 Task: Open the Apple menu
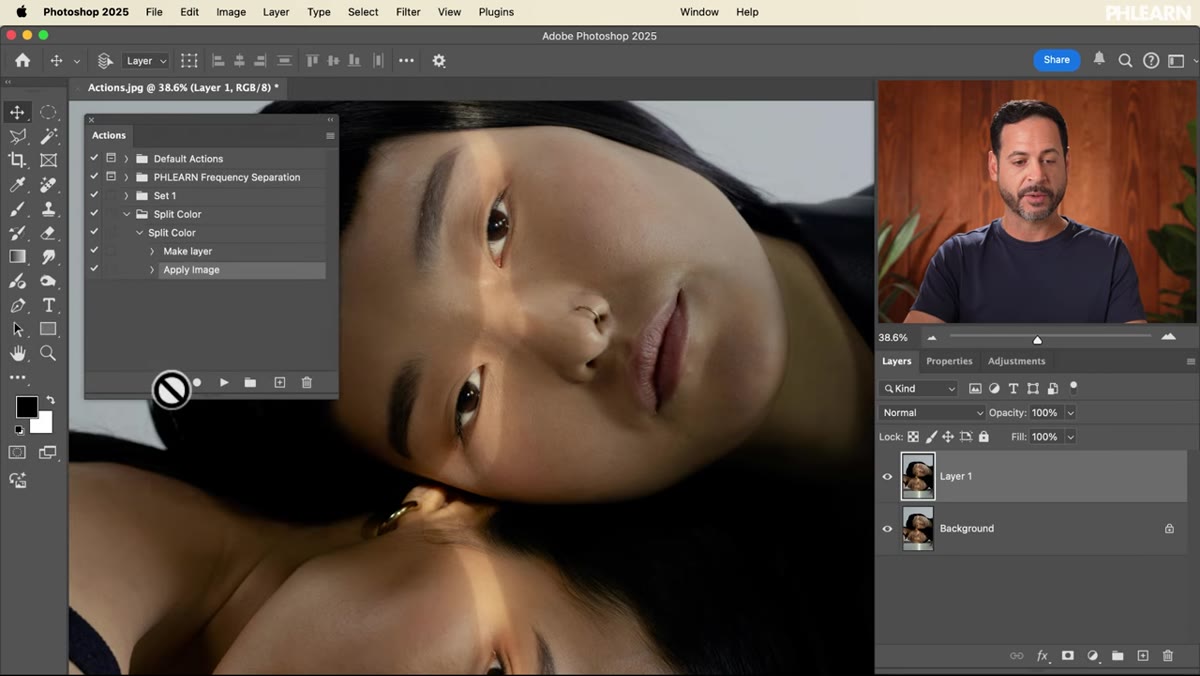coord(22,12)
